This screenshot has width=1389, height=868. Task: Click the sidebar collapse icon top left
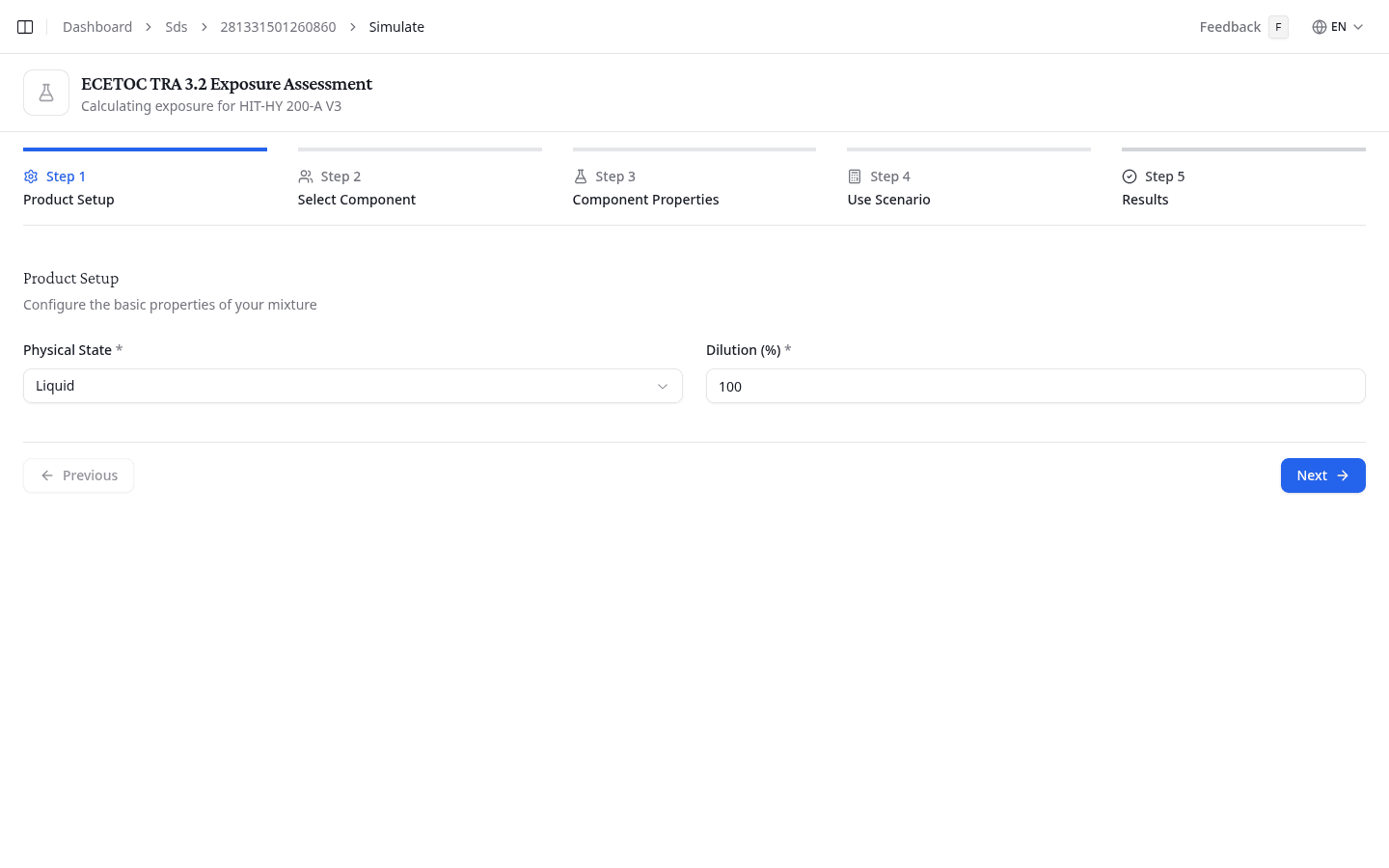24,26
